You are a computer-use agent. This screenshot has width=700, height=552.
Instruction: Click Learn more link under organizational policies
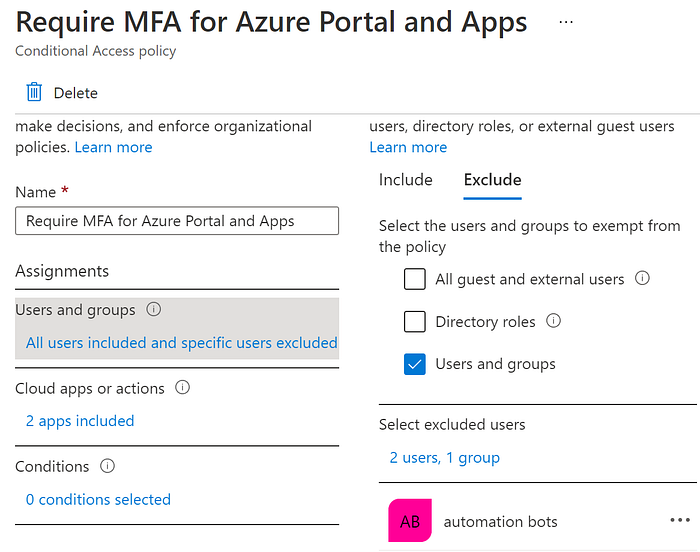point(114,147)
